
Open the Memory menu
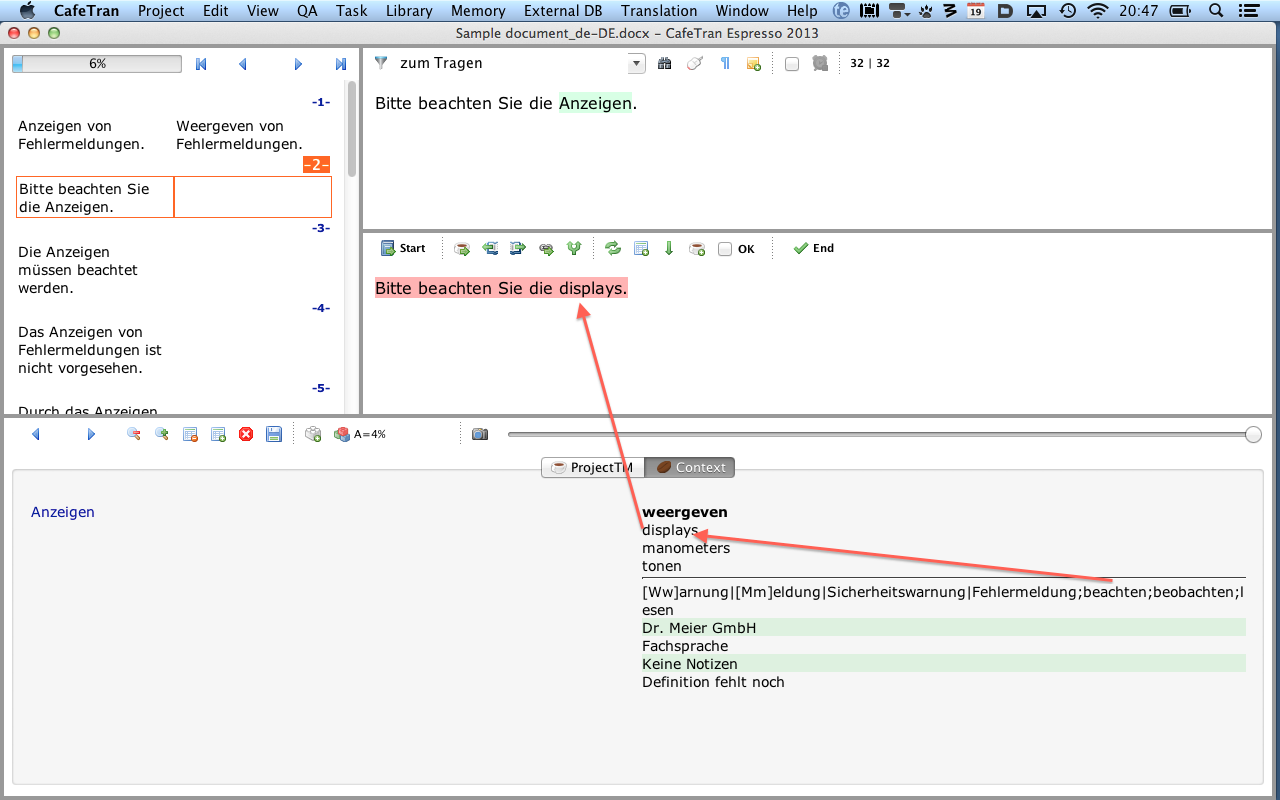478,11
